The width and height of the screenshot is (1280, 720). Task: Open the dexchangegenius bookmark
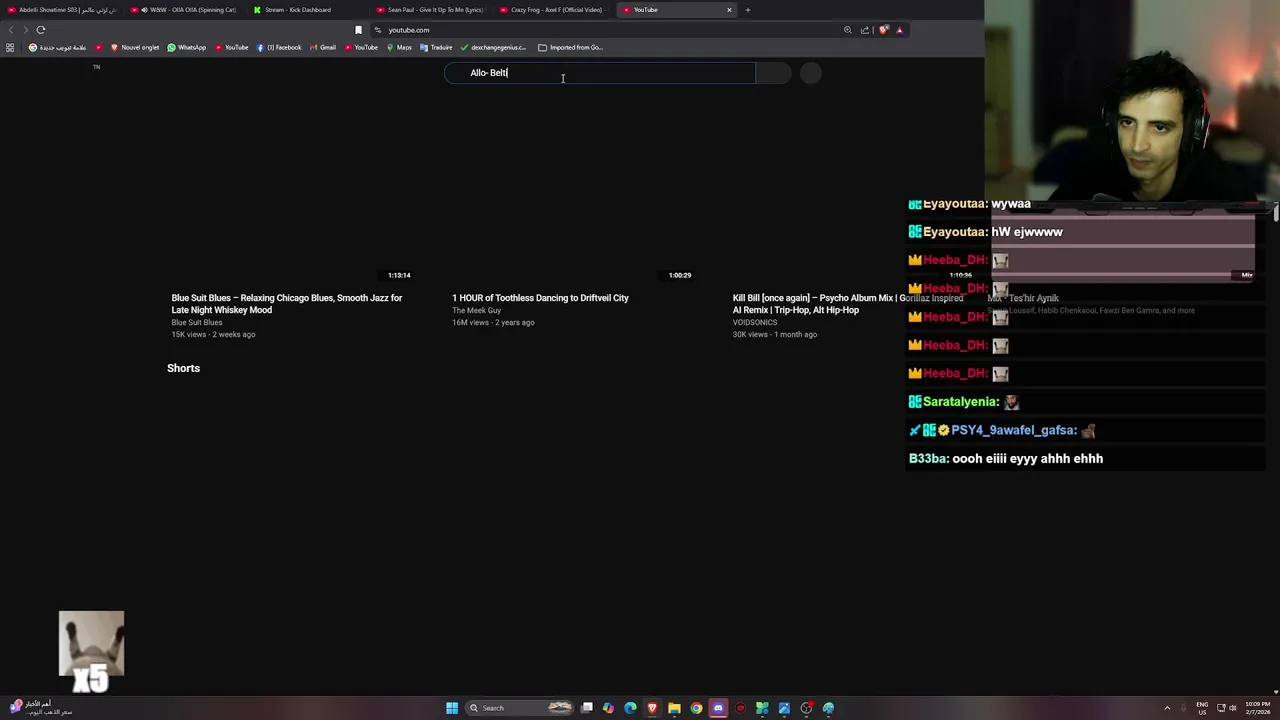(493, 47)
